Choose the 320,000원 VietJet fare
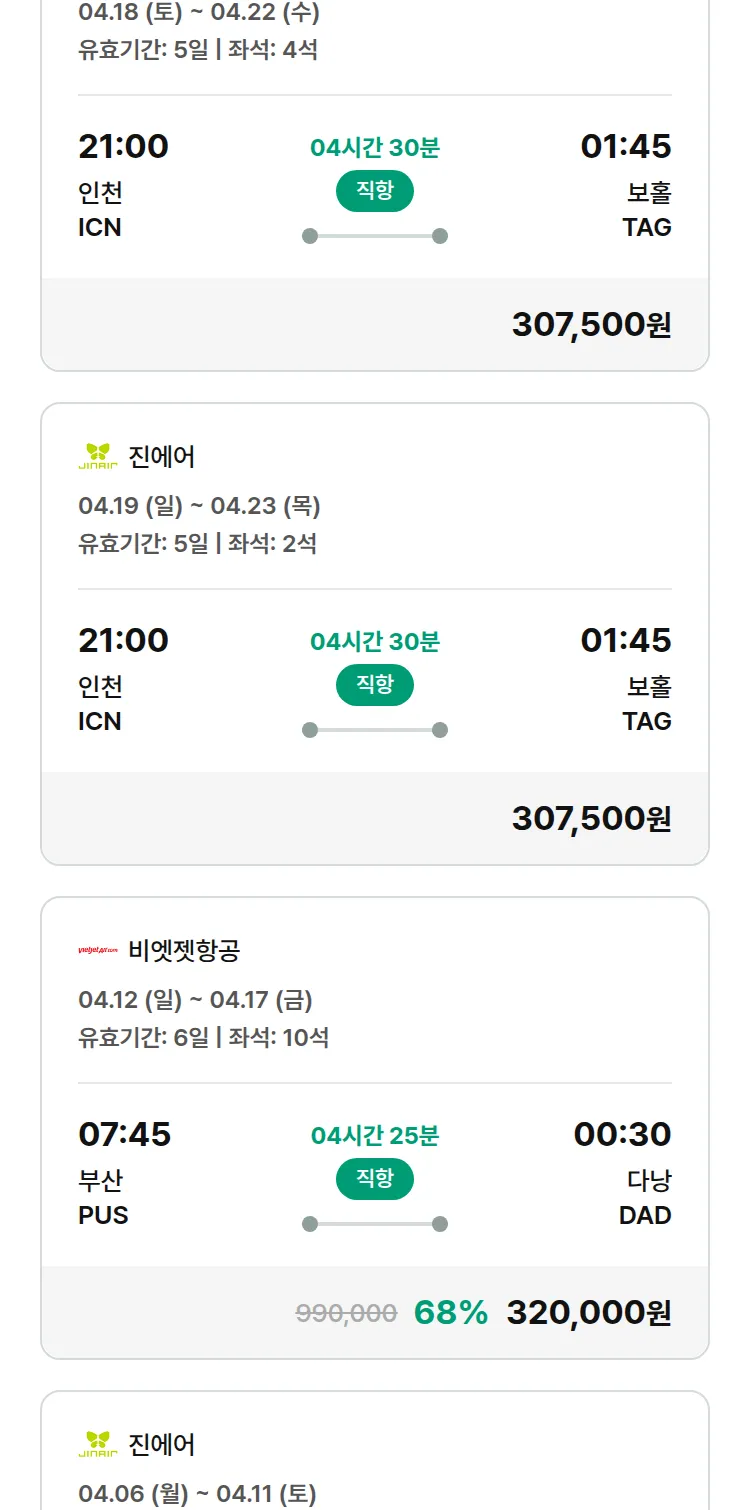This screenshot has height=1510, width=750. pyautogui.click(x=588, y=1312)
